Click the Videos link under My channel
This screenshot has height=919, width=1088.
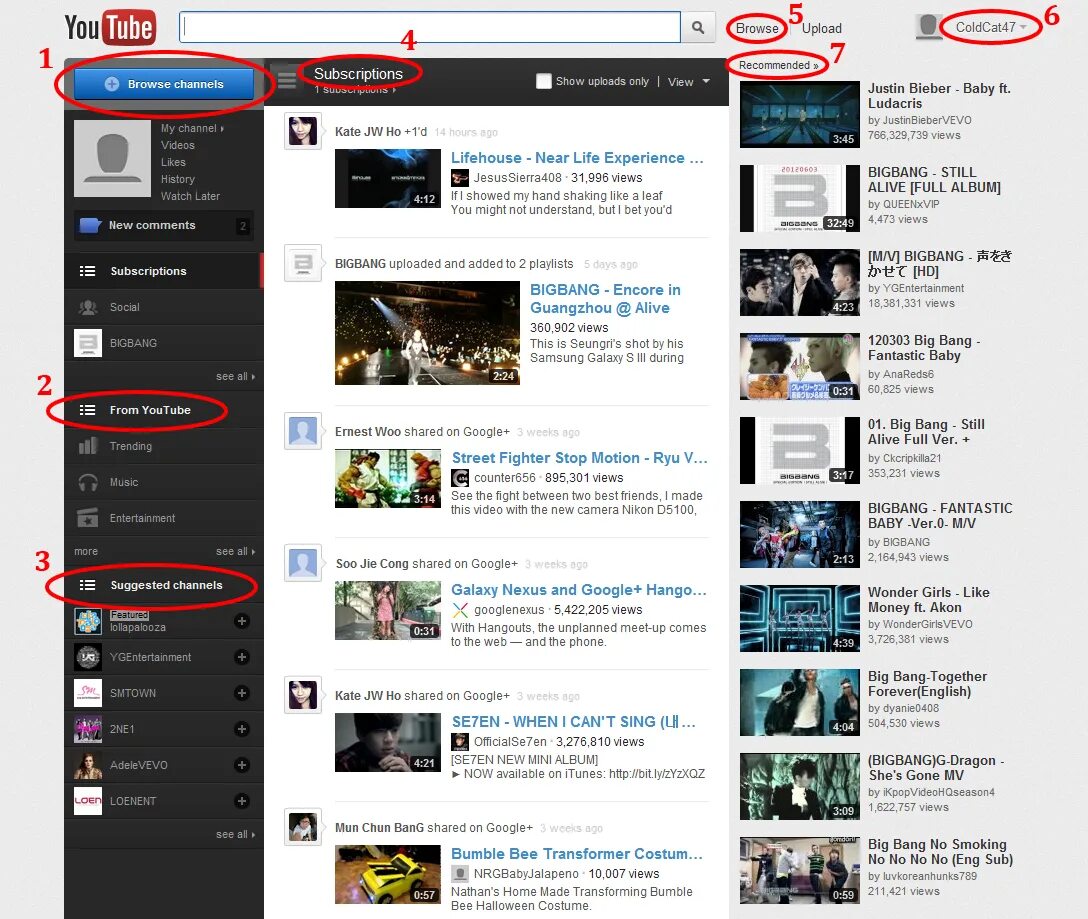click(x=178, y=145)
